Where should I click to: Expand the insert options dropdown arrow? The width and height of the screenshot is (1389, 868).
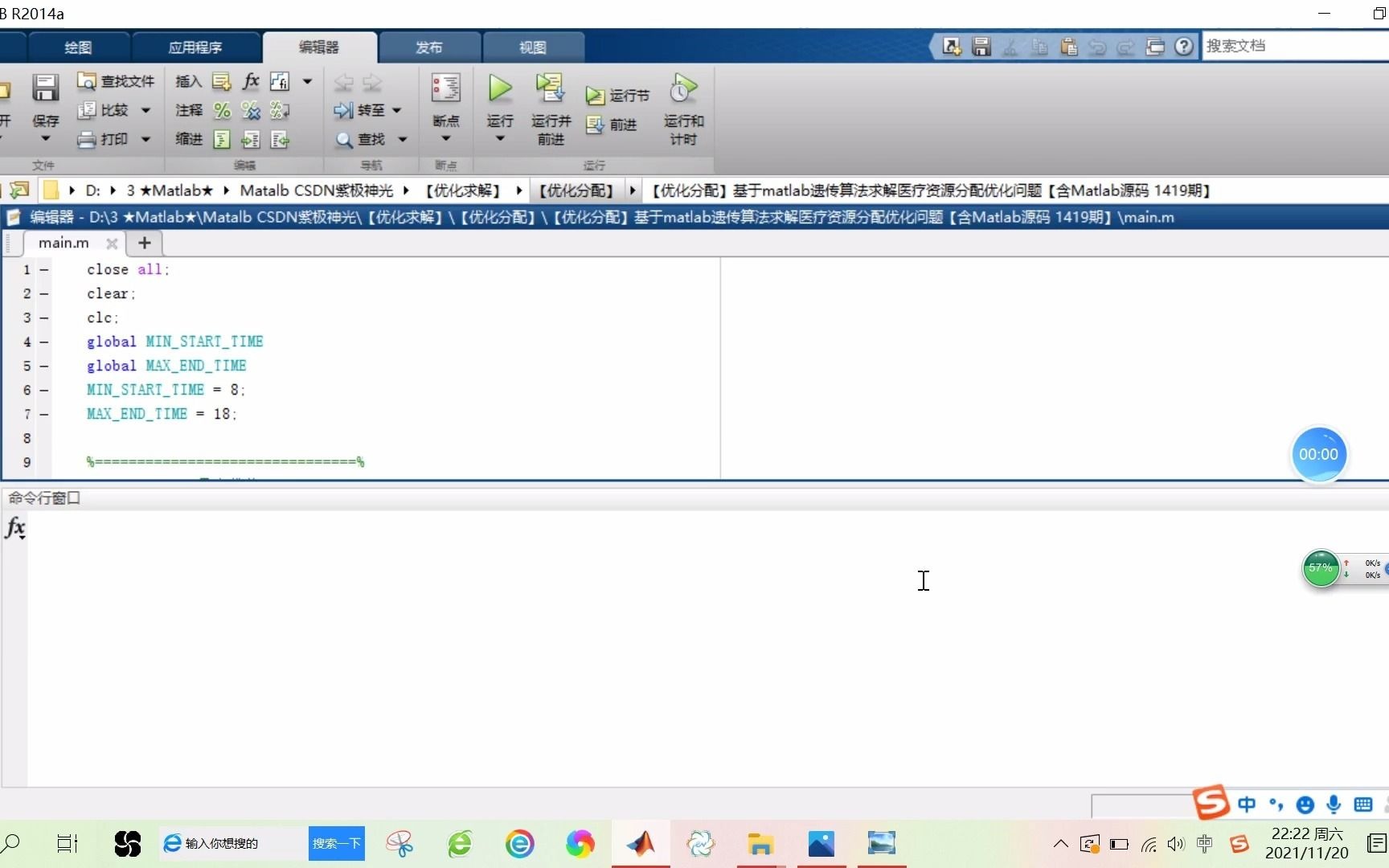click(x=307, y=81)
